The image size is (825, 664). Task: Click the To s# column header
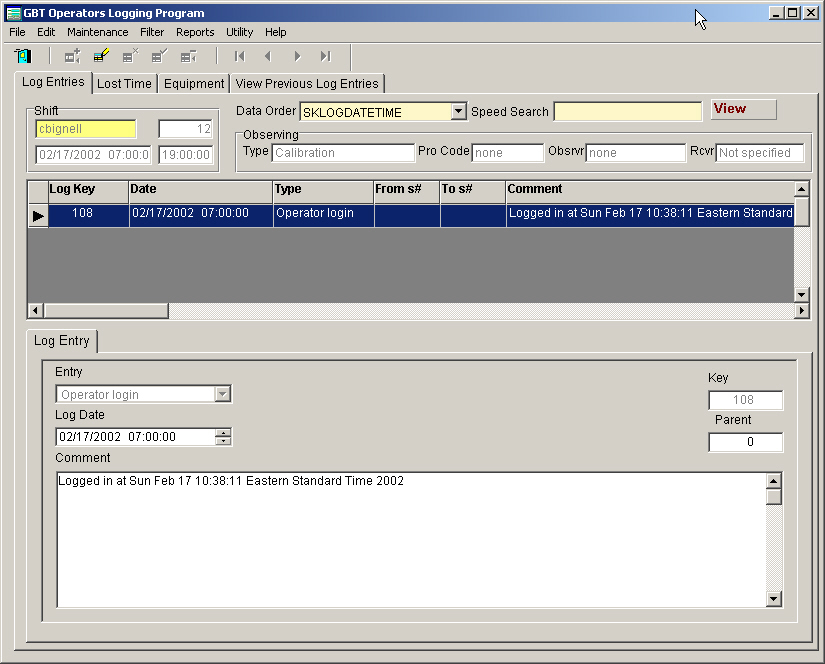[473, 192]
